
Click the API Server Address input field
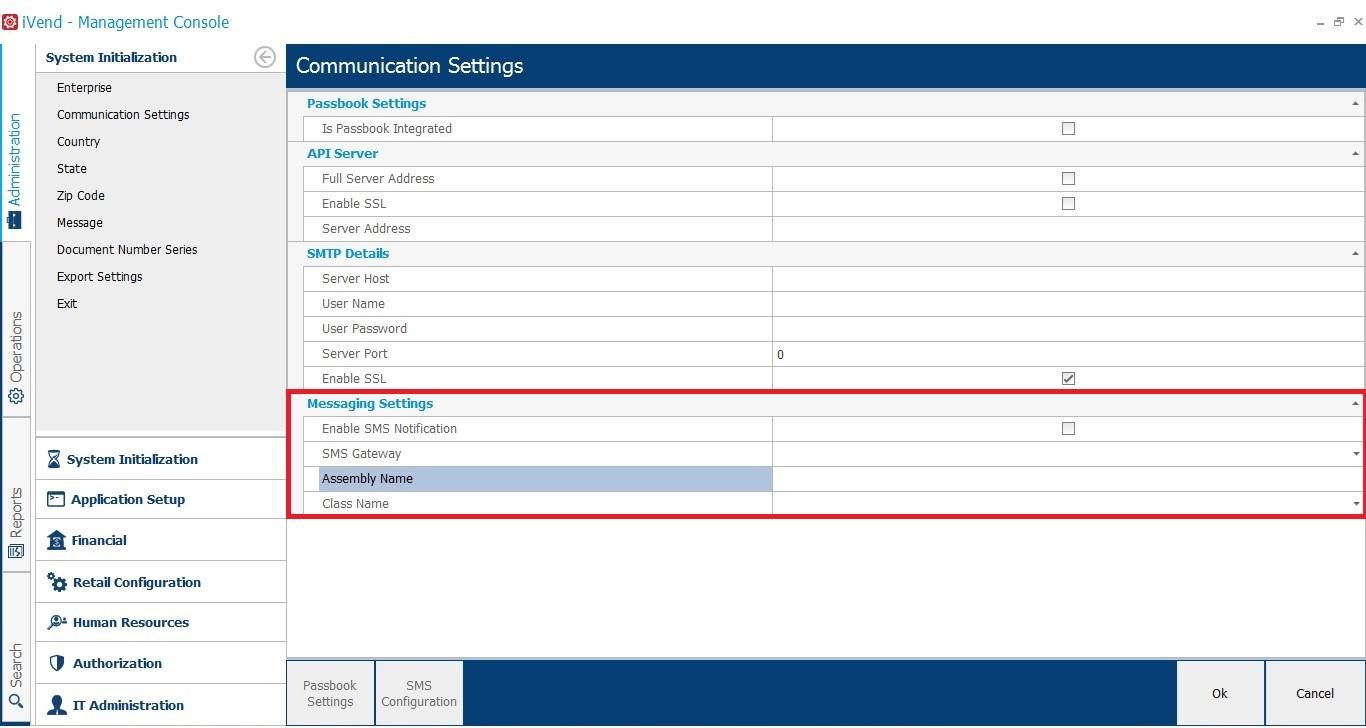pos(1068,229)
